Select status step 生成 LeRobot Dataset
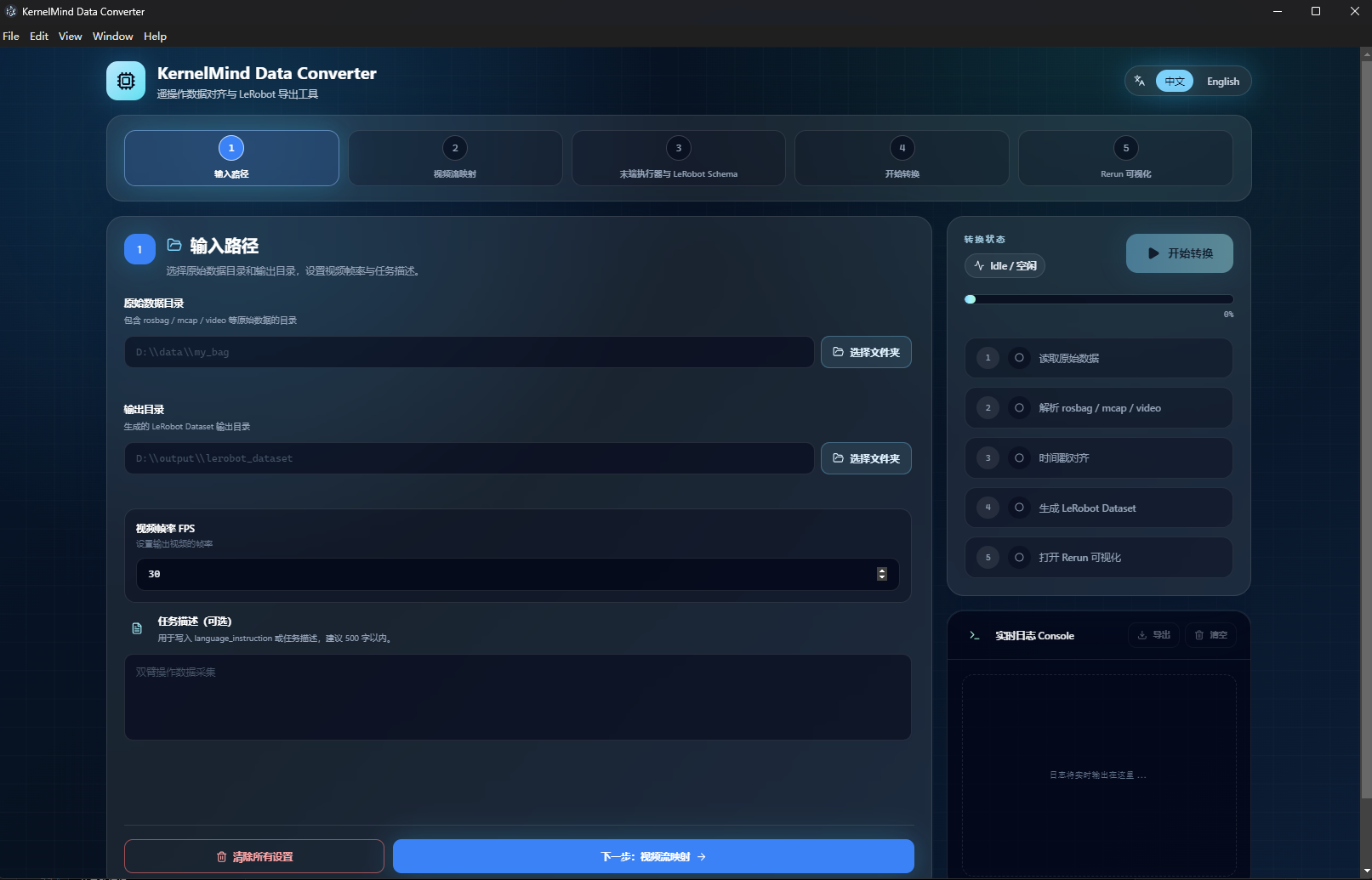 point(1099,508)
